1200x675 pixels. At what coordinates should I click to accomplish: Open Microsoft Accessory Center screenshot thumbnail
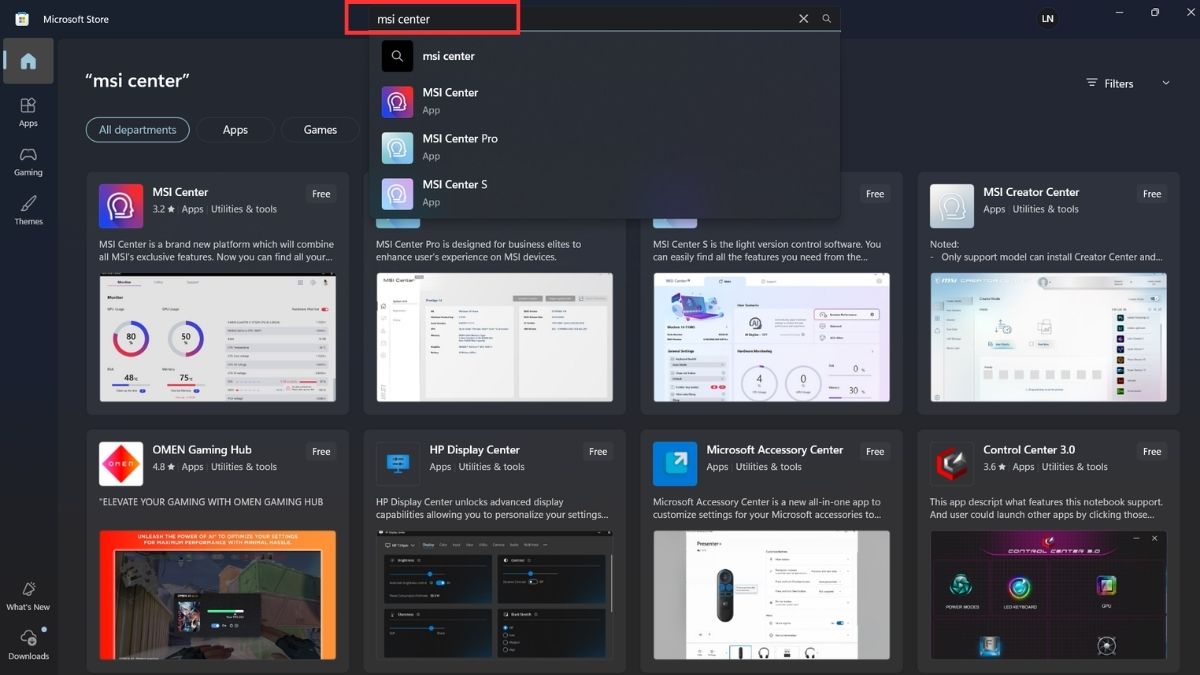(x=771, y=595)
